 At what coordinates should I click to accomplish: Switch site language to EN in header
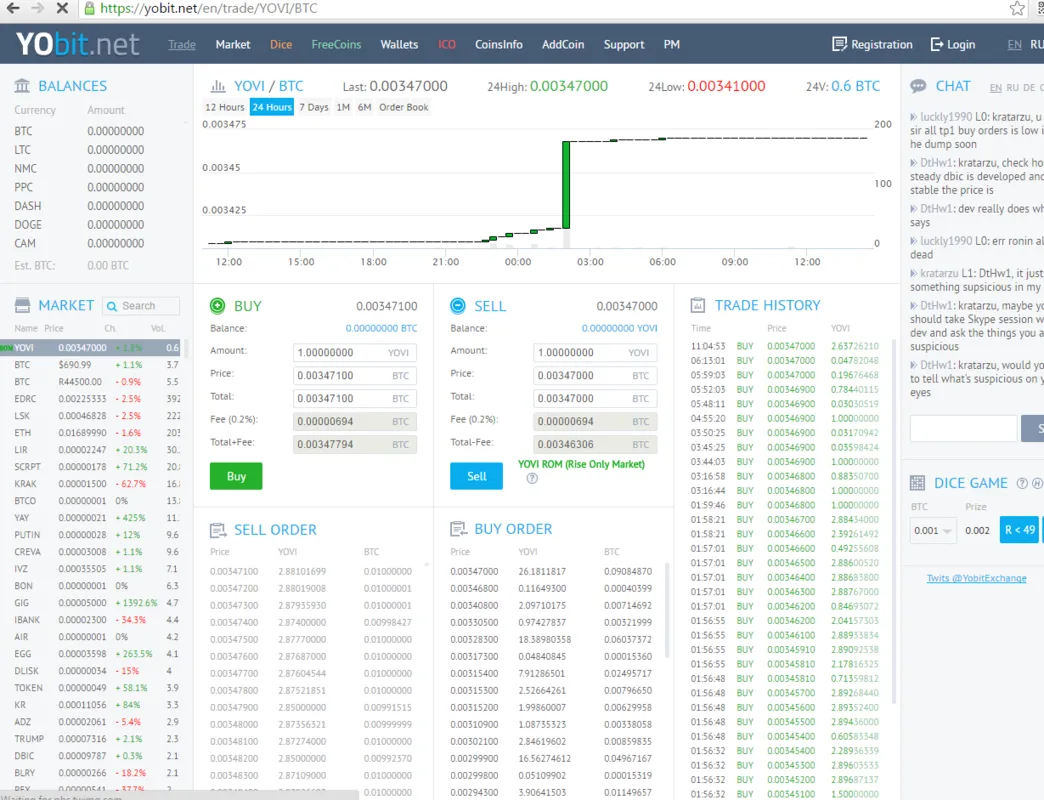[1014, 45]
